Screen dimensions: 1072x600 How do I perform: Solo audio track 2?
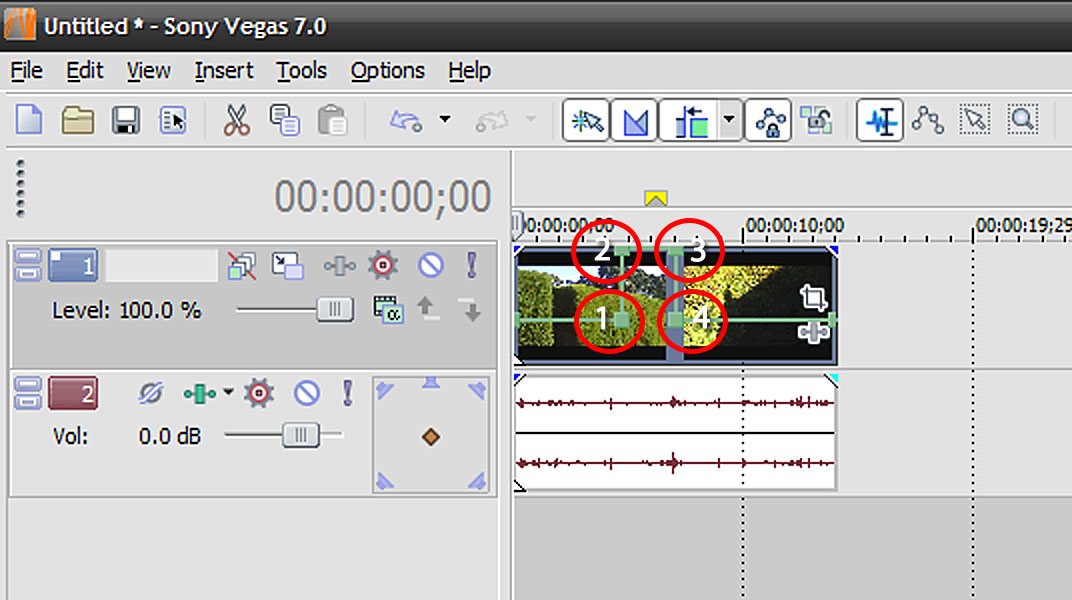pos(348,394)
